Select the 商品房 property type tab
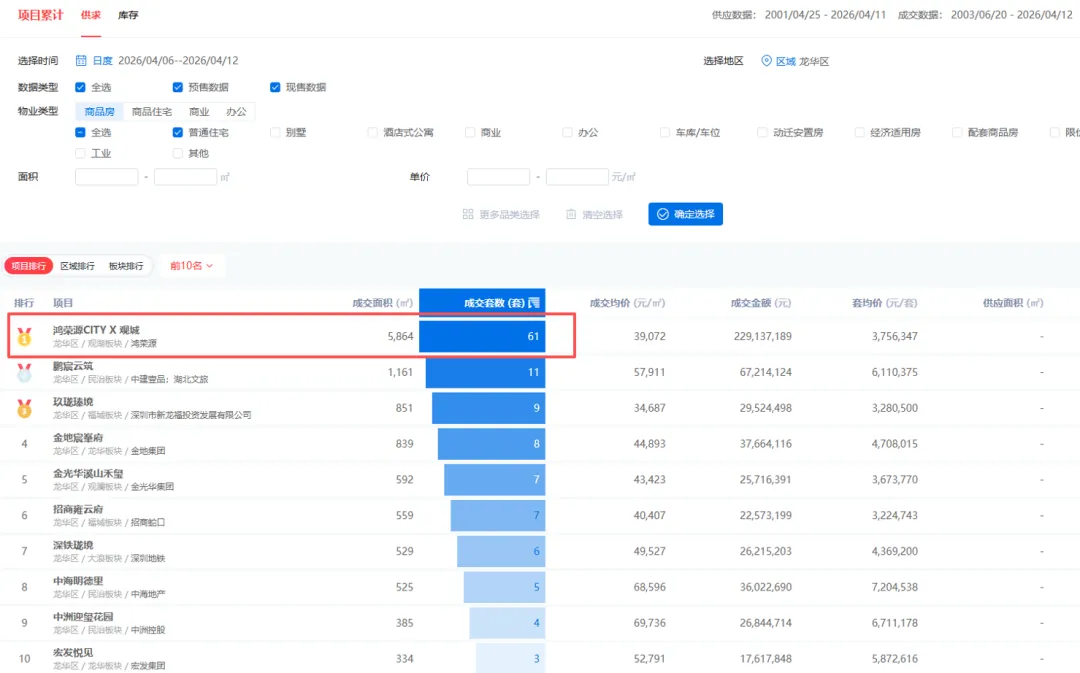 (x=99, y=112)
